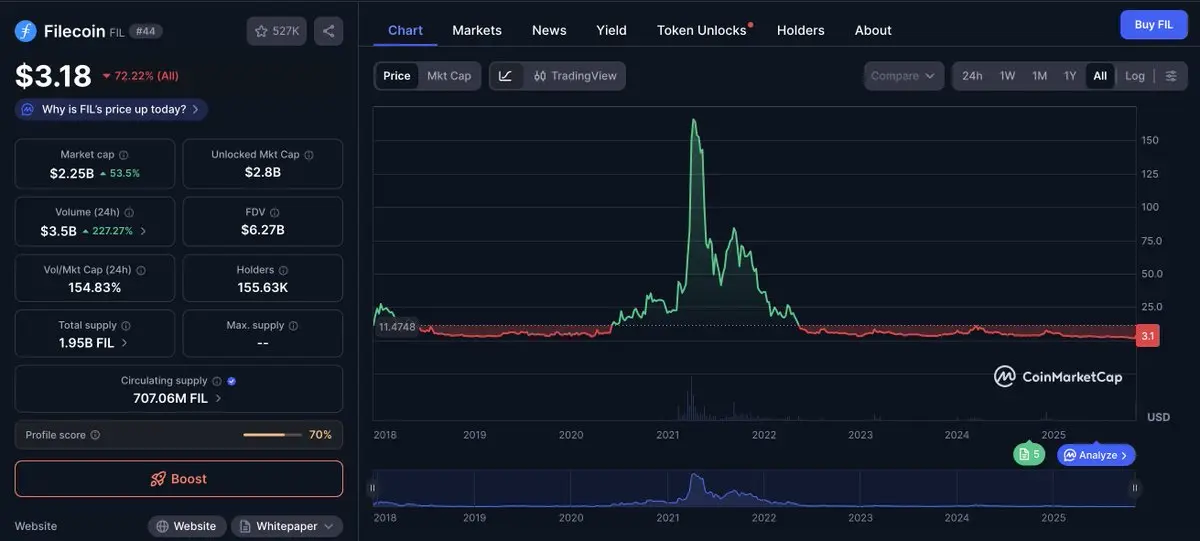Toggle Log scale on chart

(x=1135, y=76)
